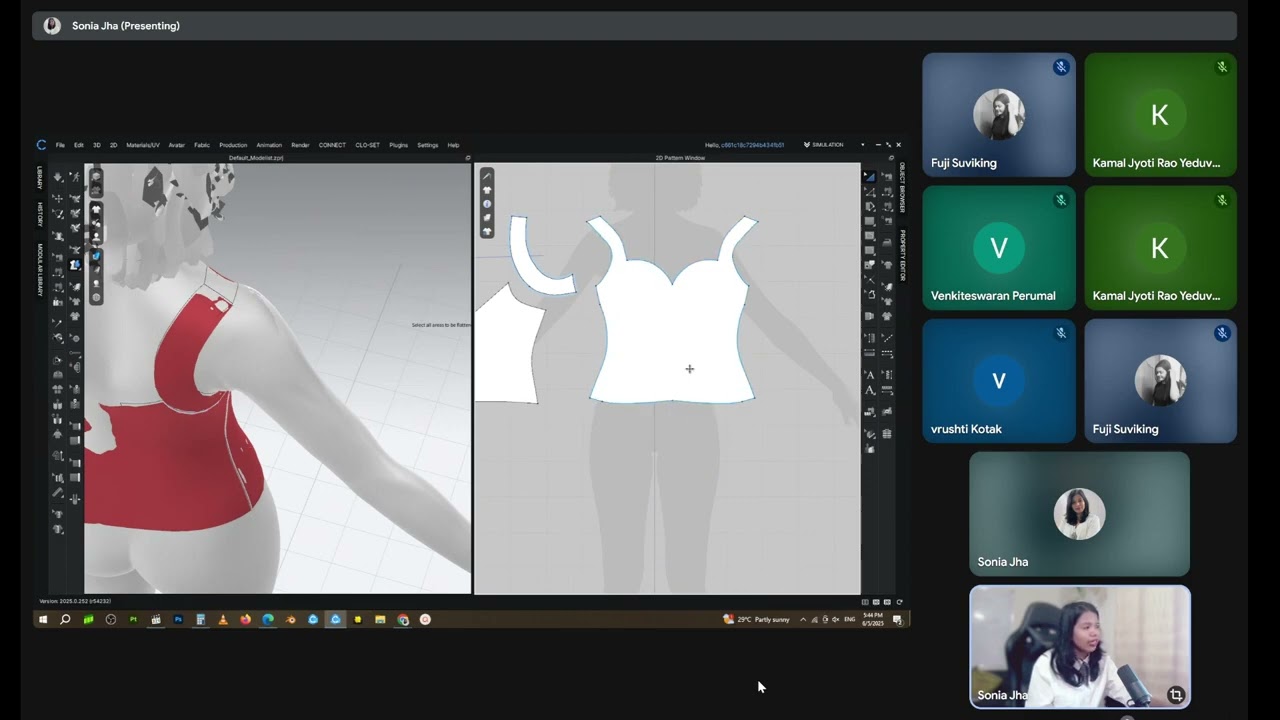This screenshot has width=1280, height=720.
Task: Open Blender from the Windows taskbar
Action: click(290, 619)
